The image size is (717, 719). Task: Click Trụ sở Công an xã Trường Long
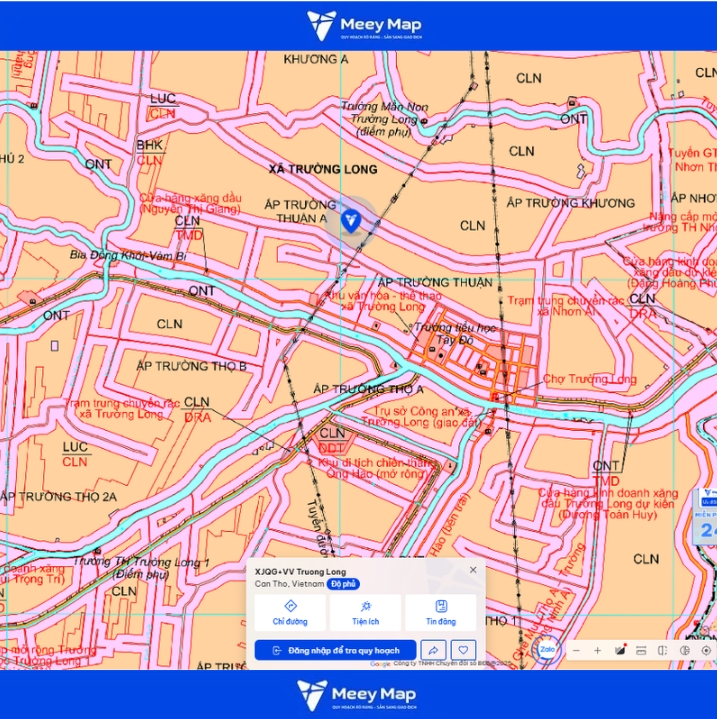[x=421, y=417]
